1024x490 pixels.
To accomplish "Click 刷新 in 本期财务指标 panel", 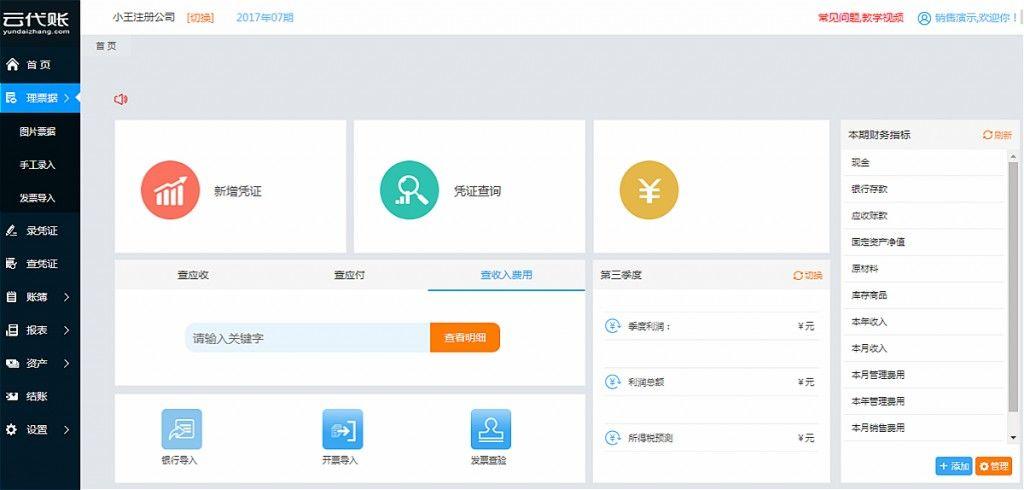I will [x=997, y=135].
